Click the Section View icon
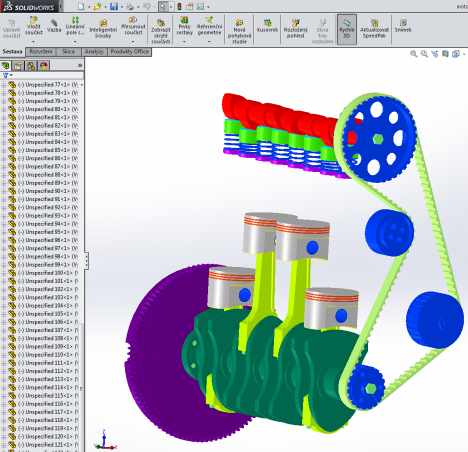 point(445,54)
